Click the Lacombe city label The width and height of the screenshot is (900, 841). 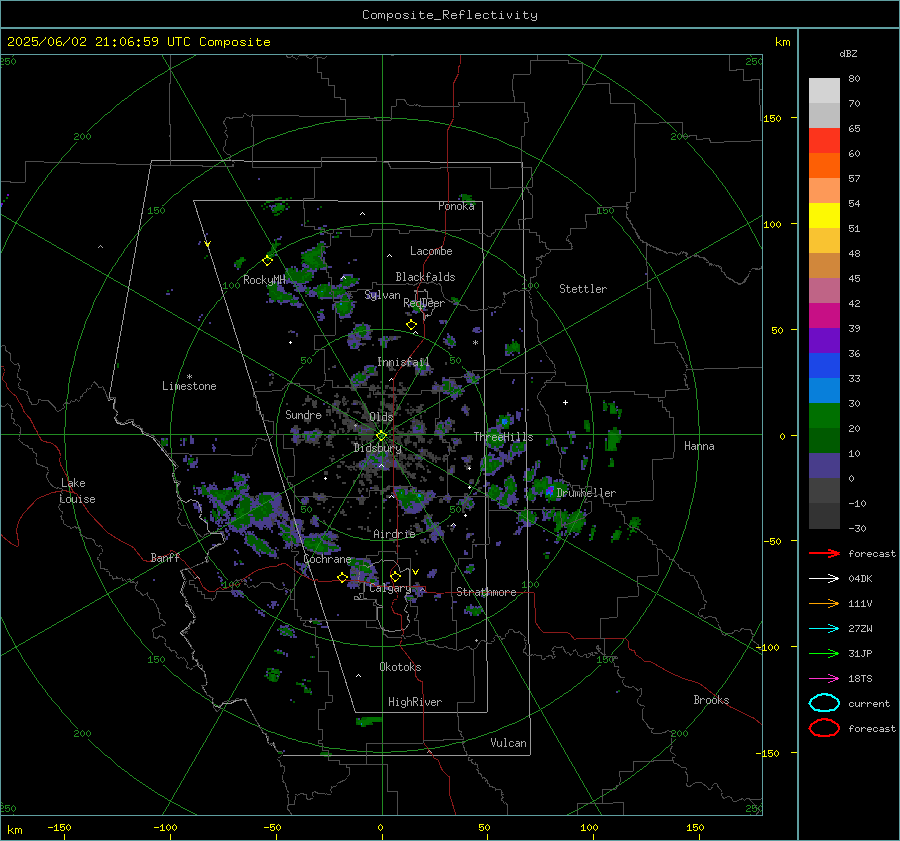click(x=430, y=251)
